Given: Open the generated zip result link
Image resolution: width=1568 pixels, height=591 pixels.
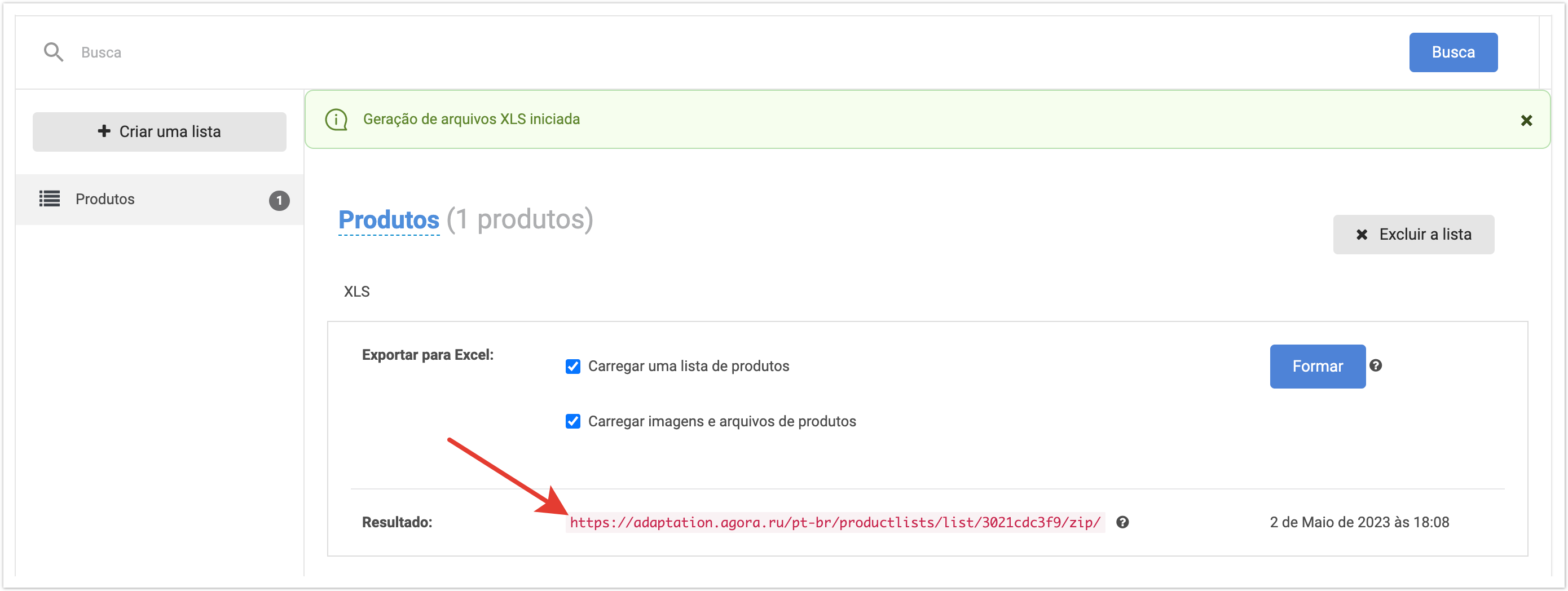Looking at the screenshot, I should [835, 522].
